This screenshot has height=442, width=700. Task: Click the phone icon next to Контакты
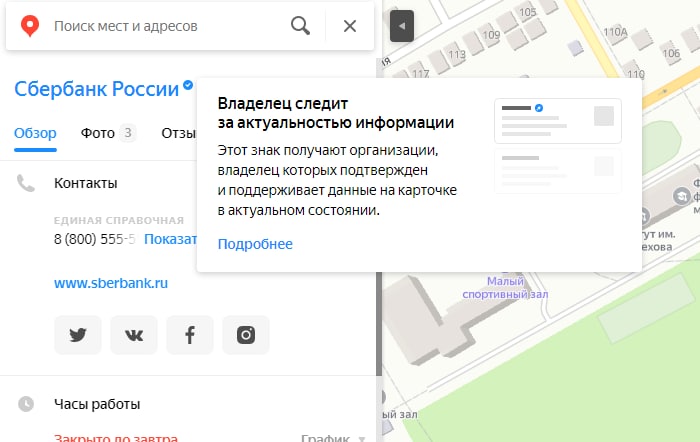[x=26, y=183]
